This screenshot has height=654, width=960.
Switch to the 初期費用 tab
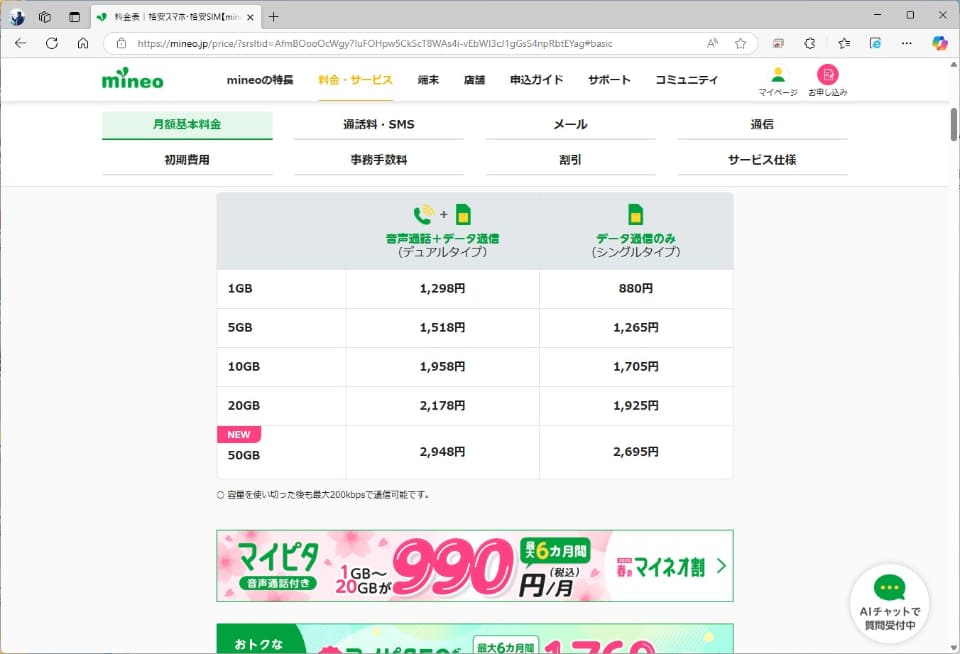[x=187, y=160]
